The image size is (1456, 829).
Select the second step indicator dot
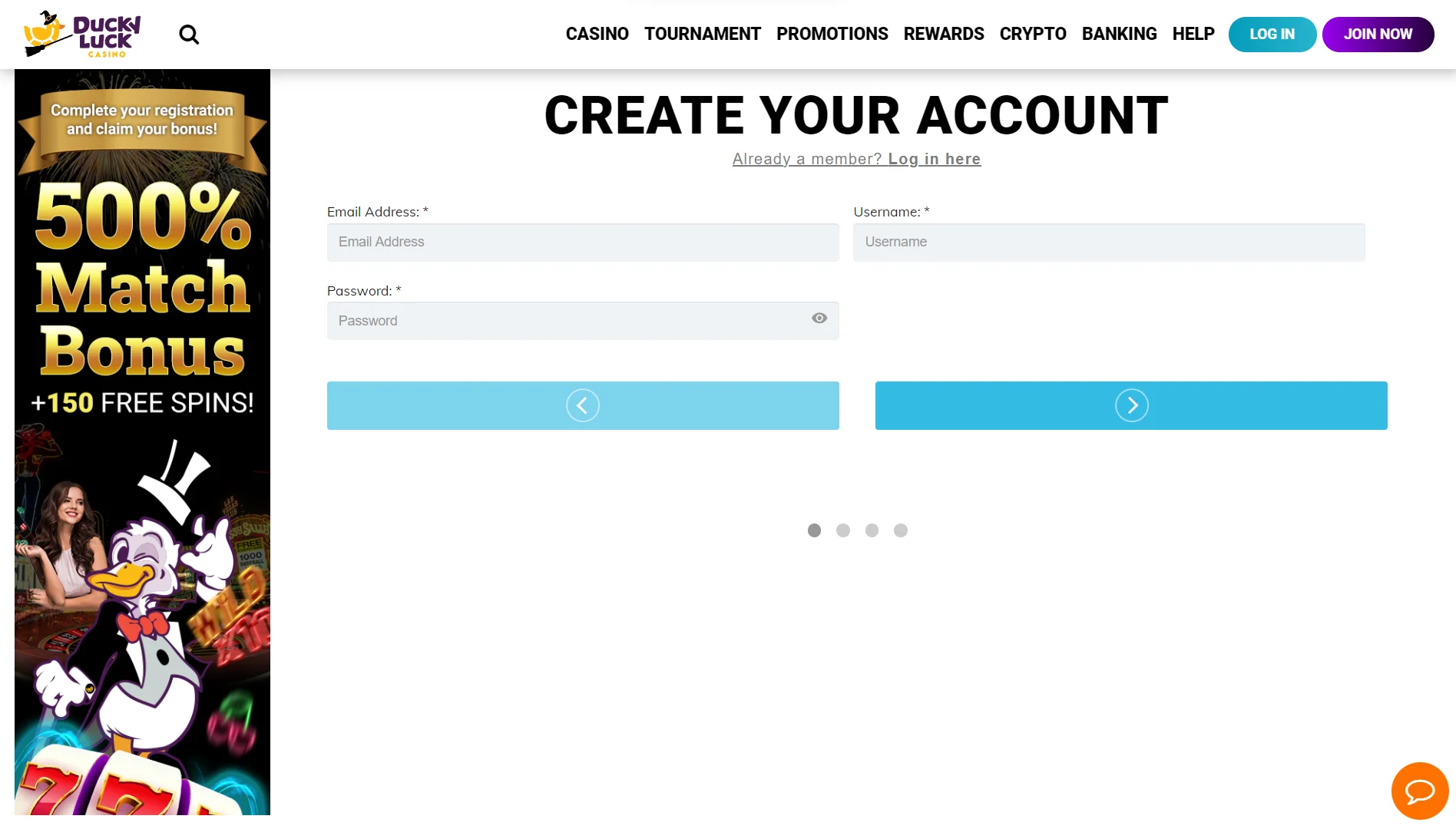843,530
